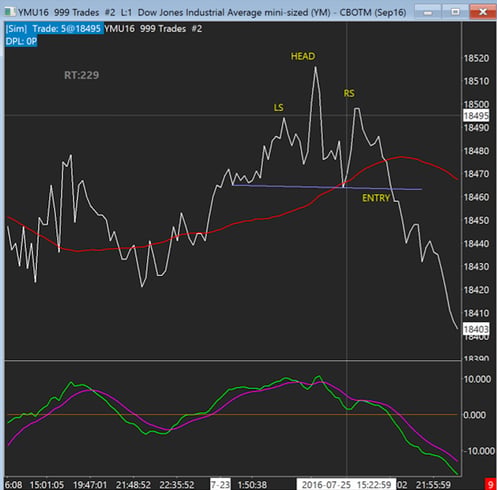The image size is (497, 490).
Task: Click the window title text in title bar
Action: pos(212,13)
